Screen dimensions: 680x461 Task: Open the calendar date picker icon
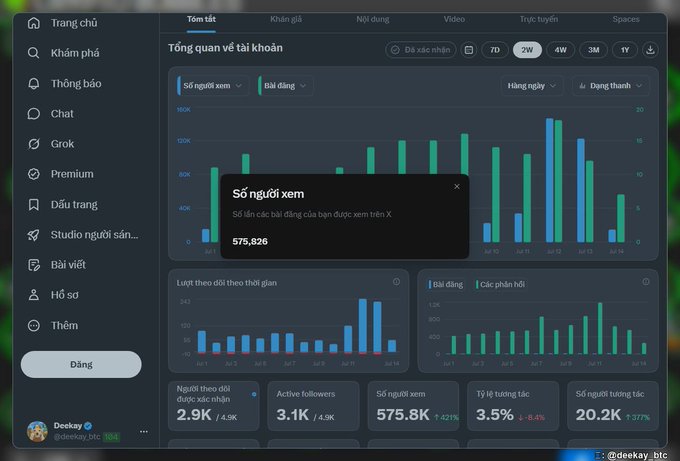click(x=469, y=50)
